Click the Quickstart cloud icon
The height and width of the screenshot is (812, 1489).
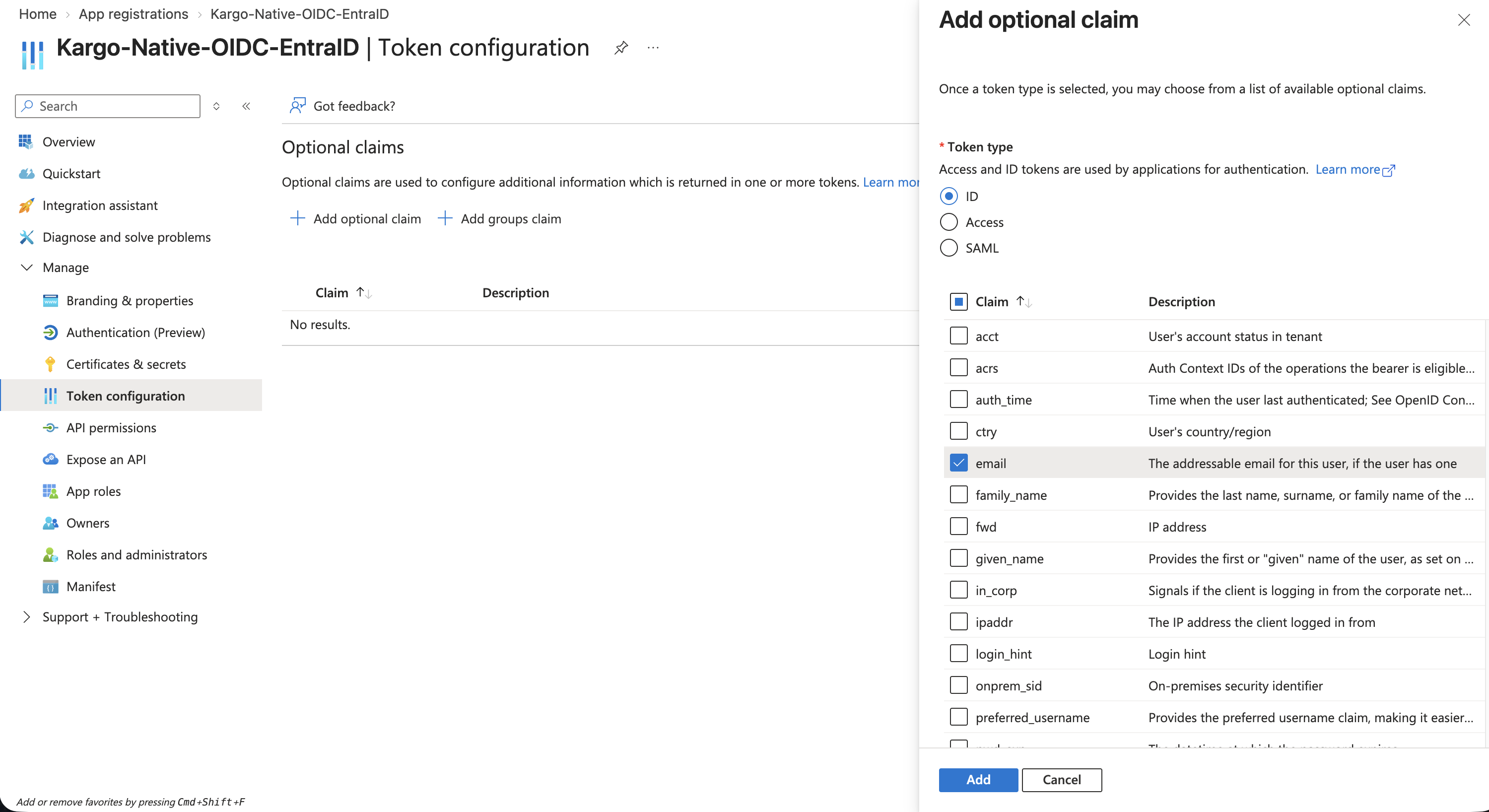coord(27,173)
